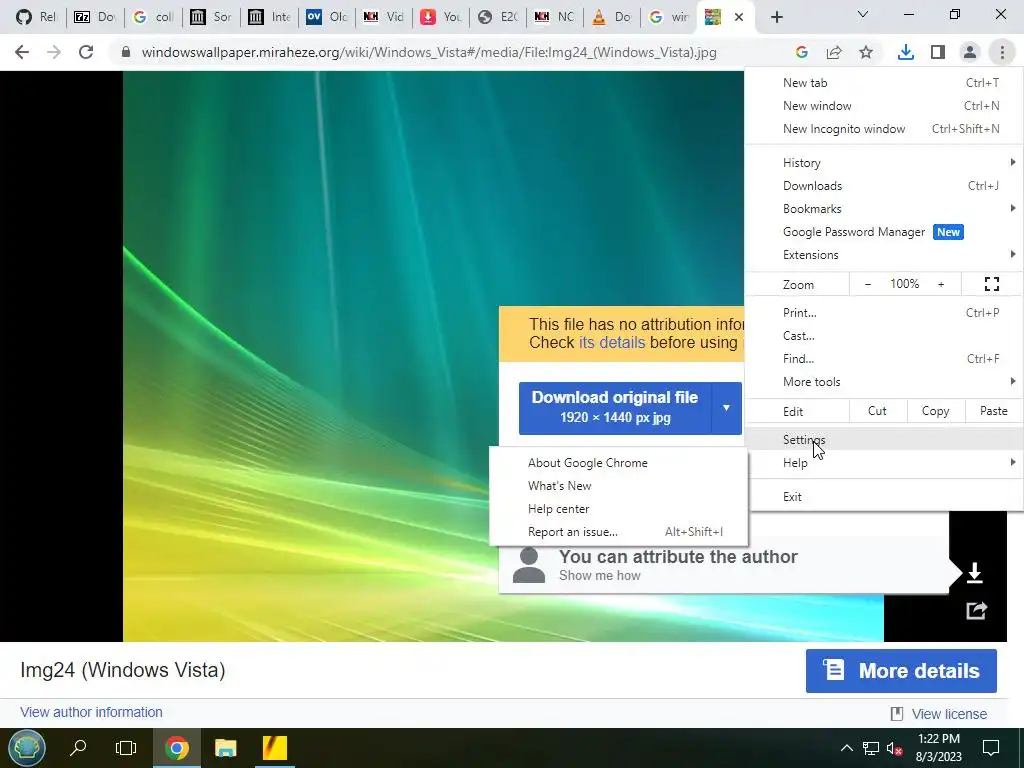Follow the 'its details' link

pyautogui.click(x=611, y=343)
